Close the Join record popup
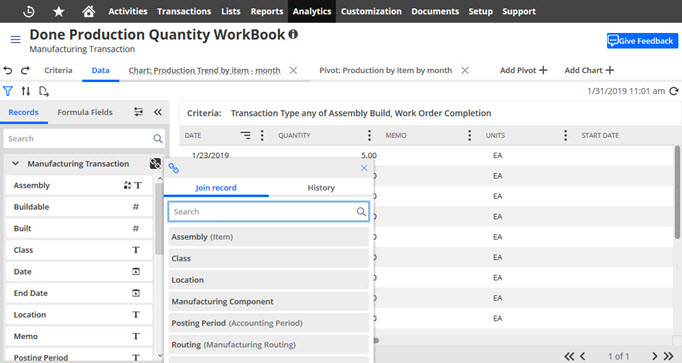682x363 pixels. [x=364, y=168]
